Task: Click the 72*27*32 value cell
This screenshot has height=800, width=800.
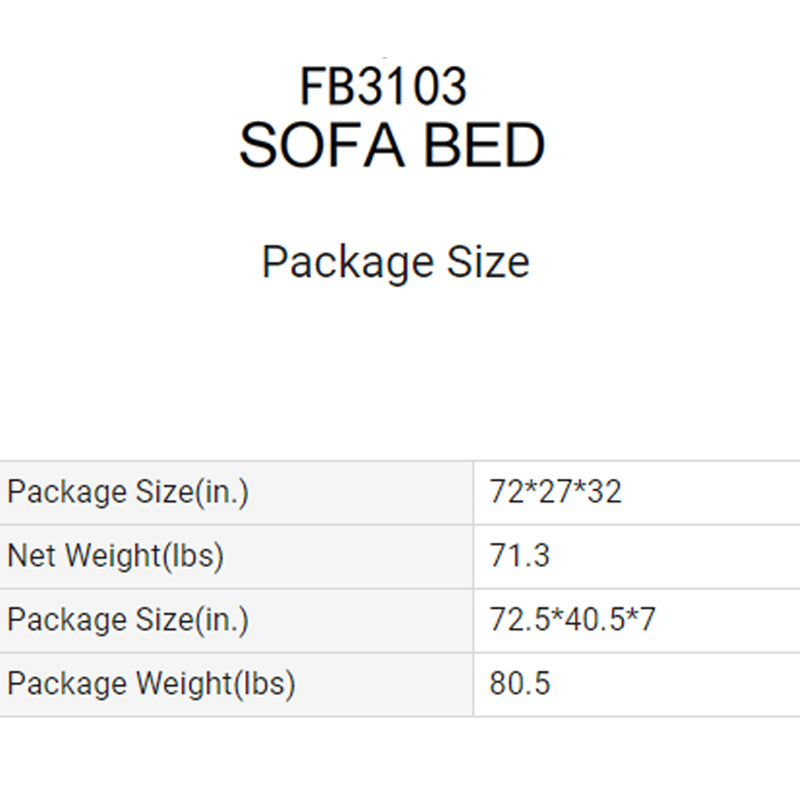Action: click(637, 492)
